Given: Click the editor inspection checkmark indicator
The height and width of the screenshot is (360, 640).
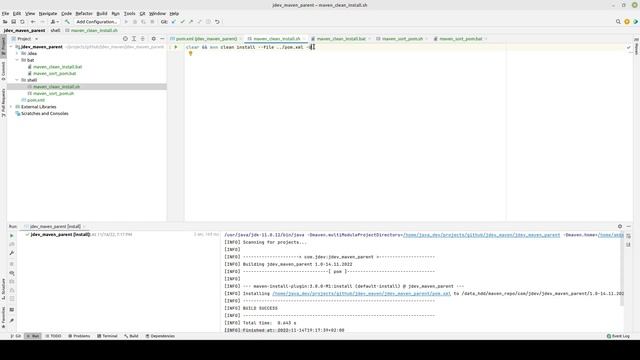Looking at the screenshot, I should pos(629,47).
